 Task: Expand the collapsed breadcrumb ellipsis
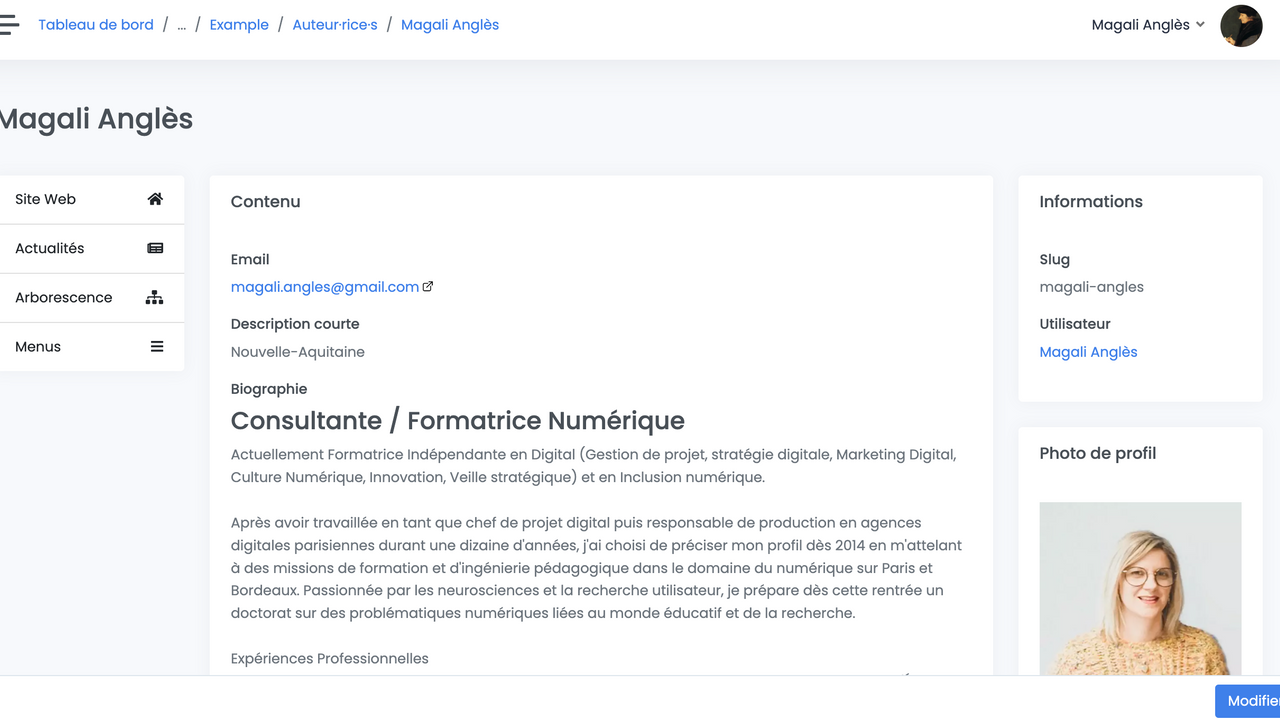(x=181, y=25)
